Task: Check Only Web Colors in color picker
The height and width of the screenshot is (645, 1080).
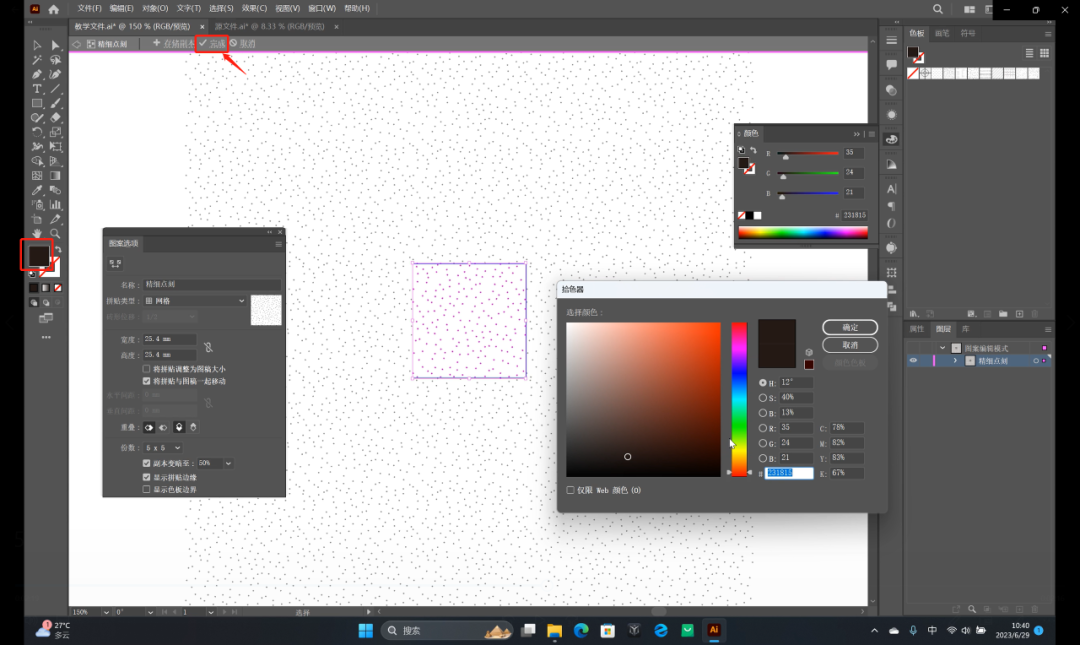Action: [x=570, y=490]
